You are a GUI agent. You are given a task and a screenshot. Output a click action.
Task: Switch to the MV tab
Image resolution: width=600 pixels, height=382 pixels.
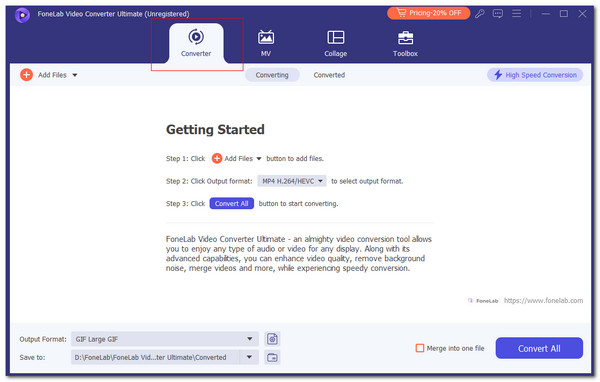coord(266,43)
